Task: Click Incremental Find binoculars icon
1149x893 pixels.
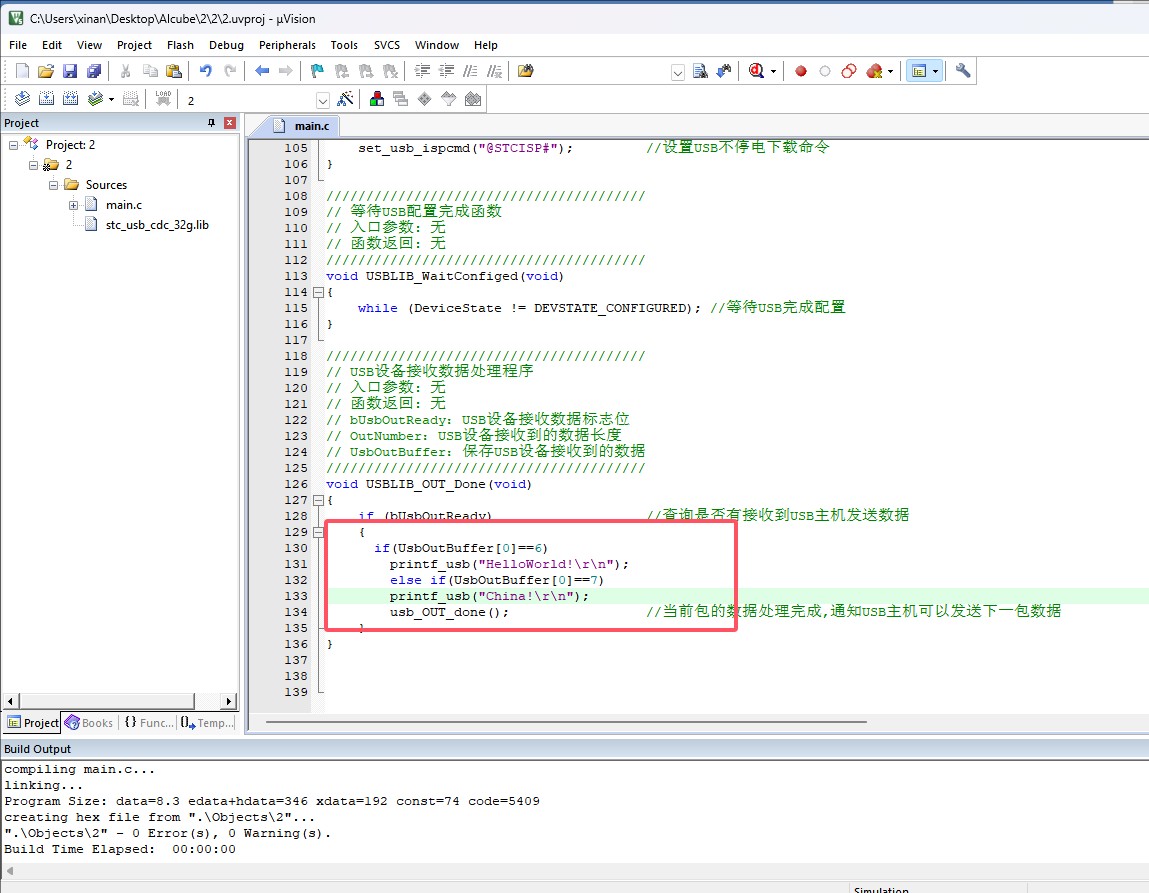Action: (x=724, y=71)
